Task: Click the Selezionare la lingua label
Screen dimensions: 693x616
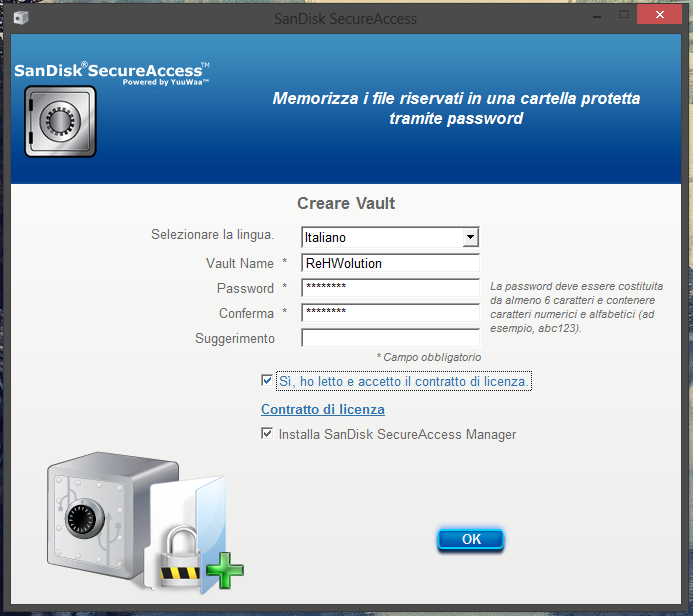Action: (x=213, y=235)
